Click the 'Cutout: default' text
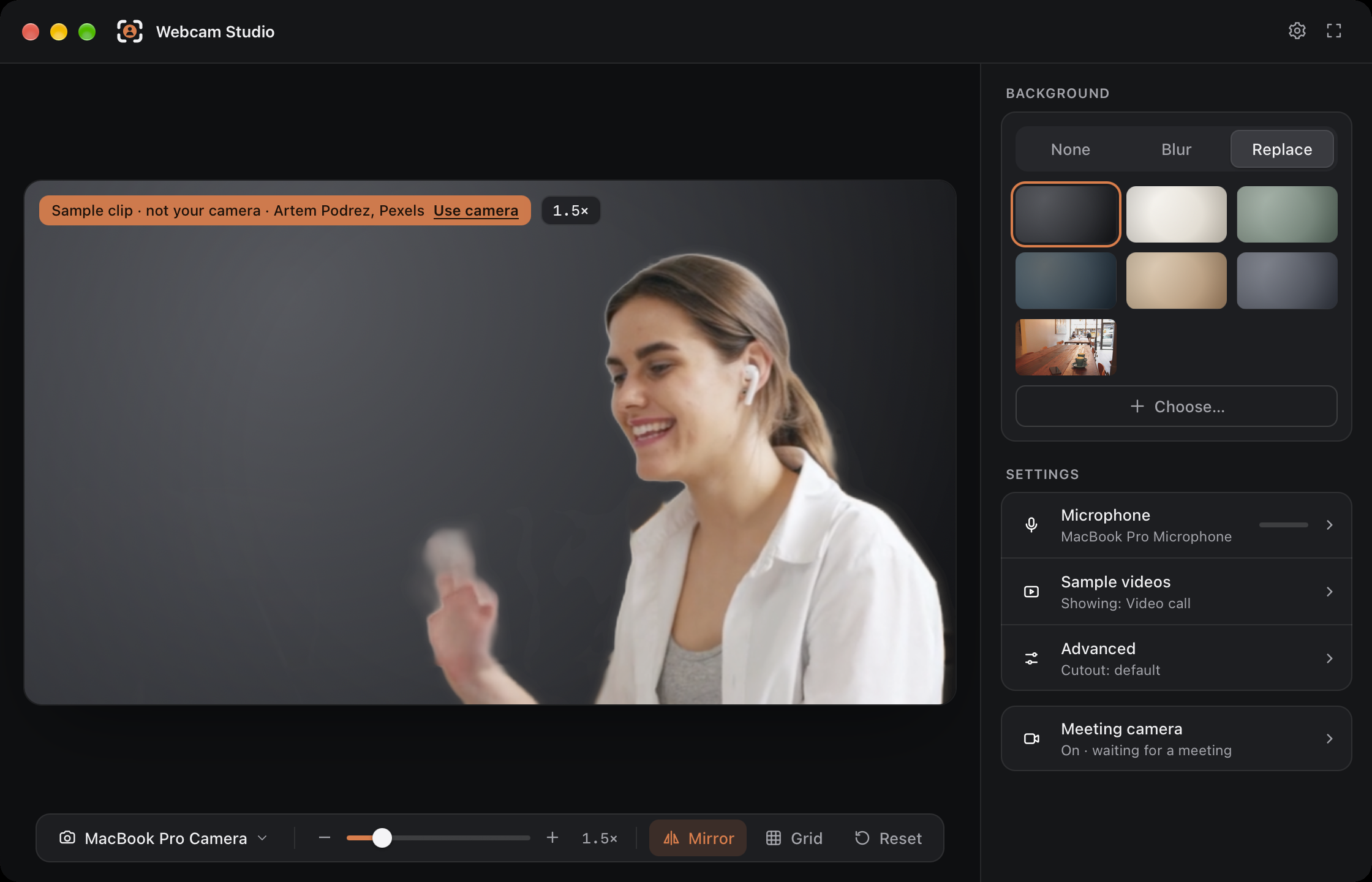The height and width of the screenshot is (882, 1372). point(1110,670)
